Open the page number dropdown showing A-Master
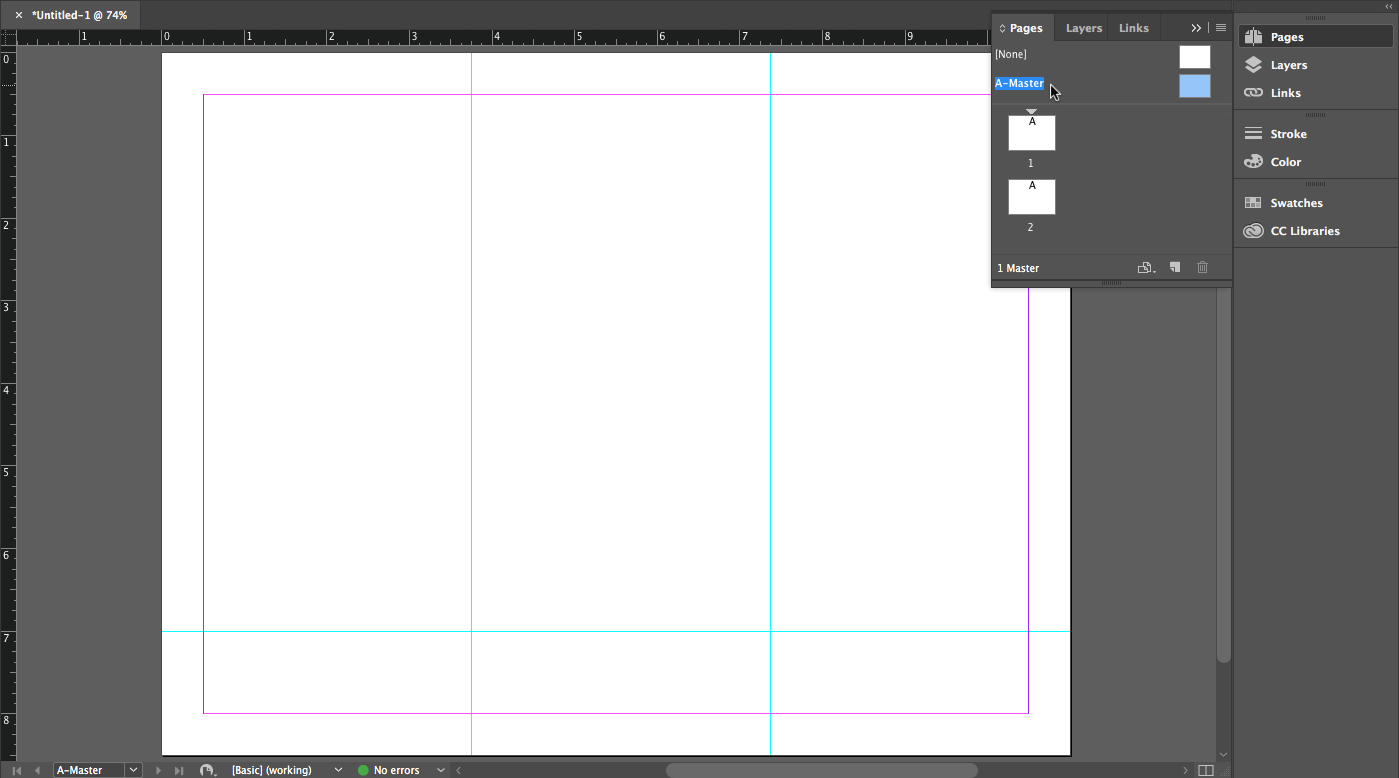Screen dimensions: 1399x778 [x=133, y=770]
